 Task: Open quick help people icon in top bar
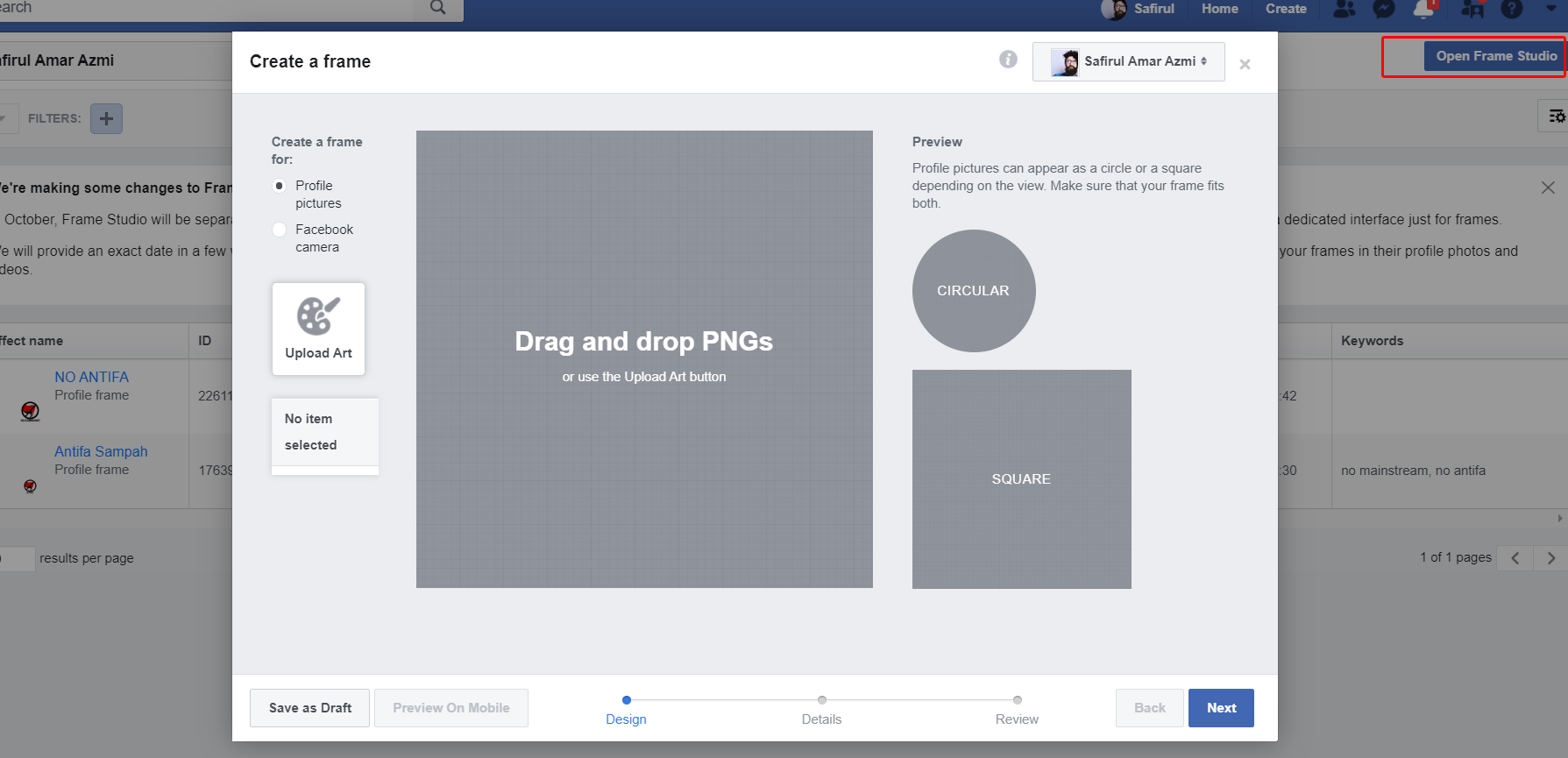[x=1472, y=9]
